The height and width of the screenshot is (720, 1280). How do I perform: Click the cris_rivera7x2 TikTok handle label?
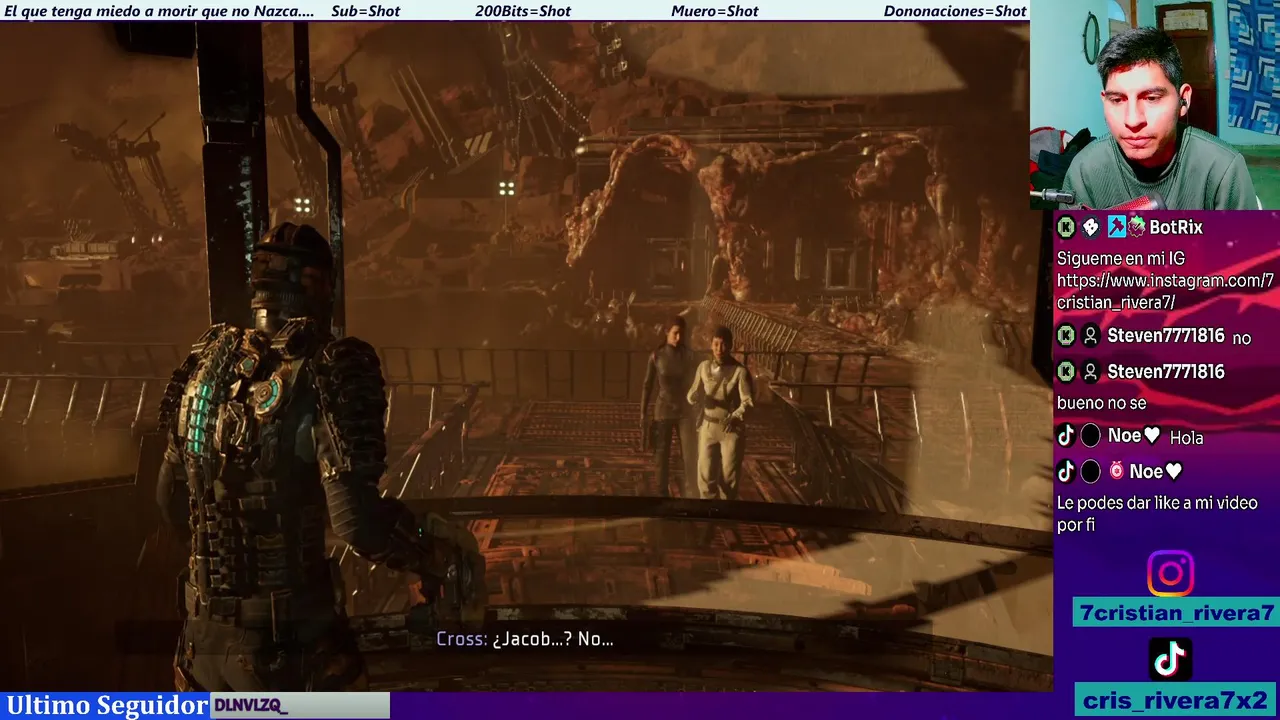coord(1176,700)
